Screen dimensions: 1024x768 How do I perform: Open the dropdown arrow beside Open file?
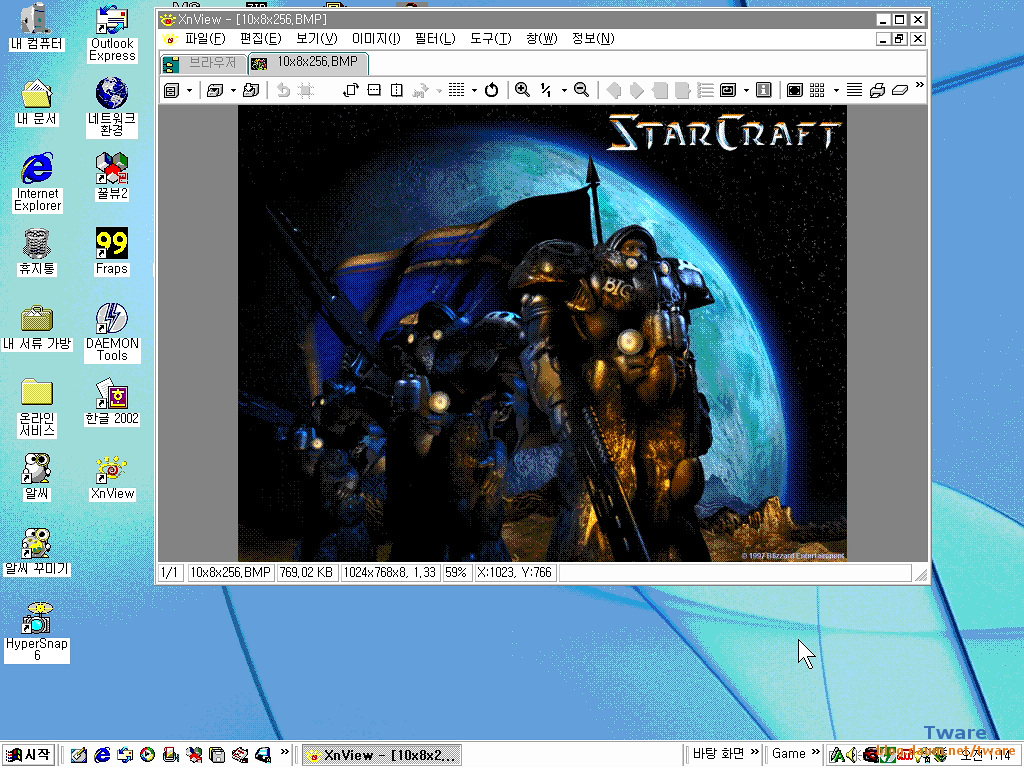tap(233, 90)
